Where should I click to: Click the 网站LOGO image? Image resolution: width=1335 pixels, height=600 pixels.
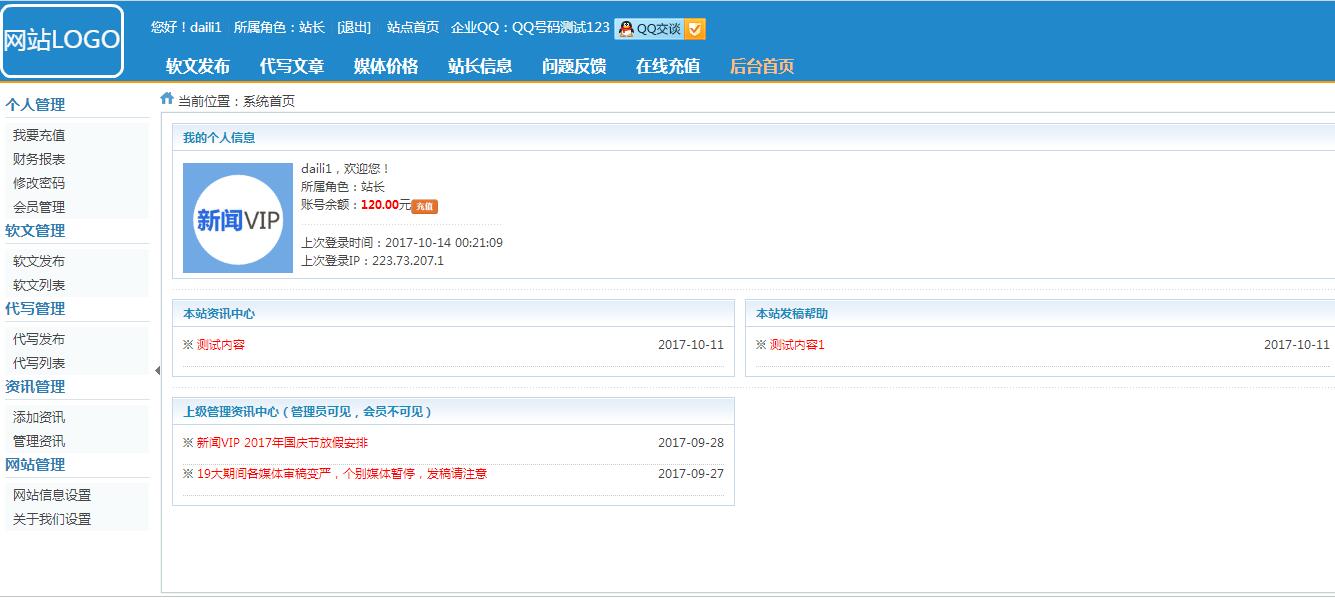point(62,41)
